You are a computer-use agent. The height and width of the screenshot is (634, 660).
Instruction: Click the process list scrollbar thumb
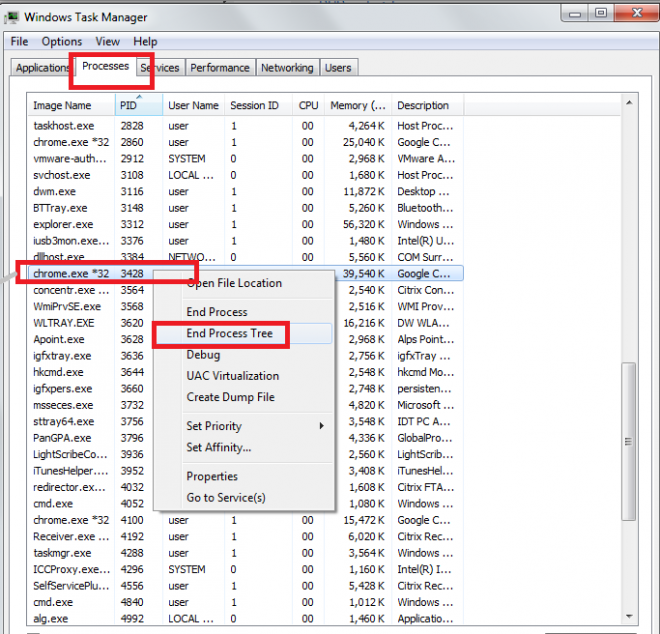coord(629,441)
